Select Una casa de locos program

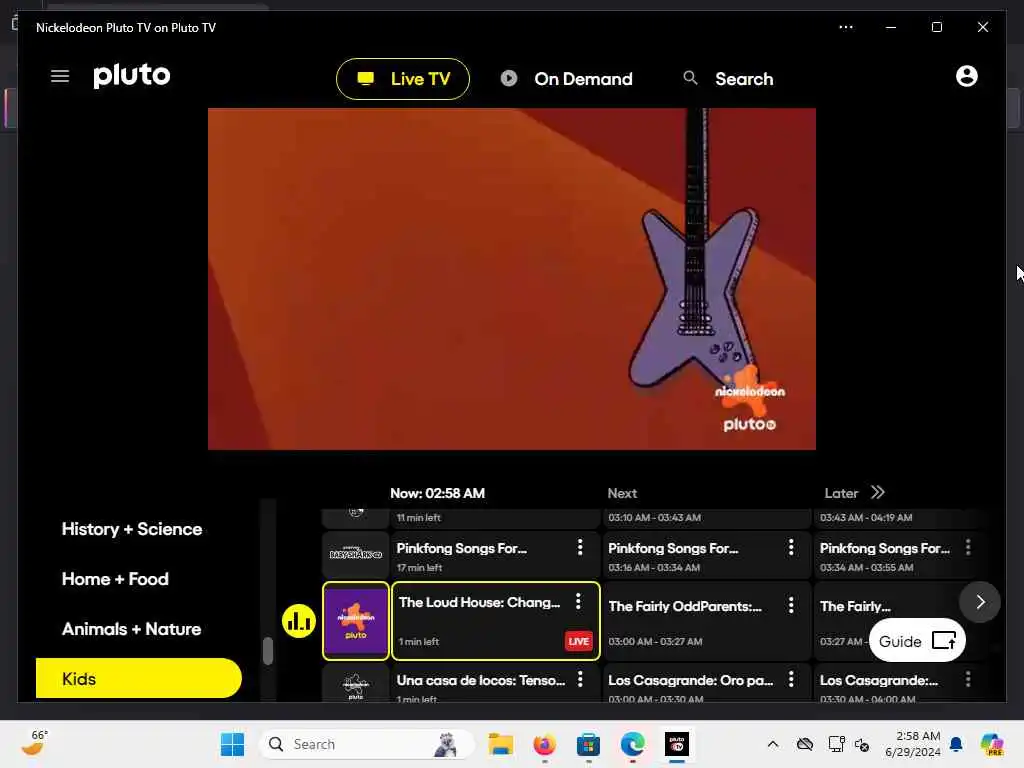tap(496, 683)
